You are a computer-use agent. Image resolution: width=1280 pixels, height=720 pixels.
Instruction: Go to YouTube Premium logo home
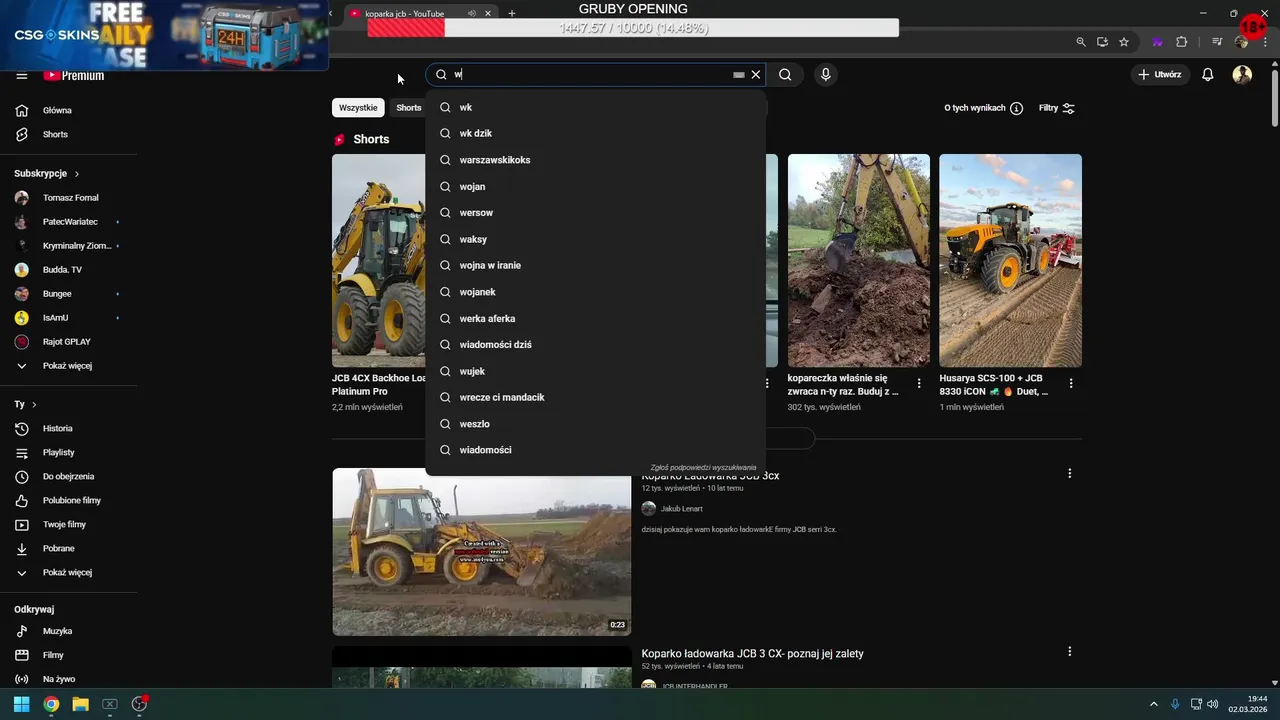click(73, 76)
